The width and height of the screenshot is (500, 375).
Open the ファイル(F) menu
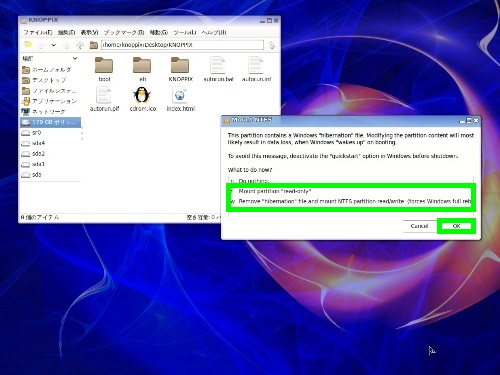point(38,32)
